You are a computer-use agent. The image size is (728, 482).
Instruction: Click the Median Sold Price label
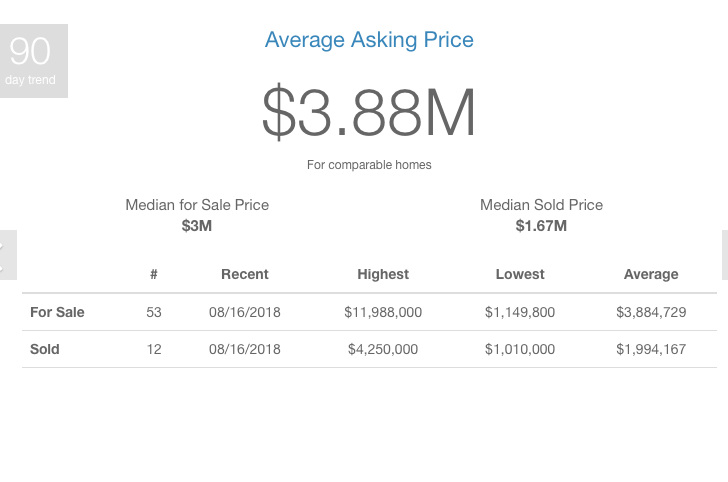point(541,205)
